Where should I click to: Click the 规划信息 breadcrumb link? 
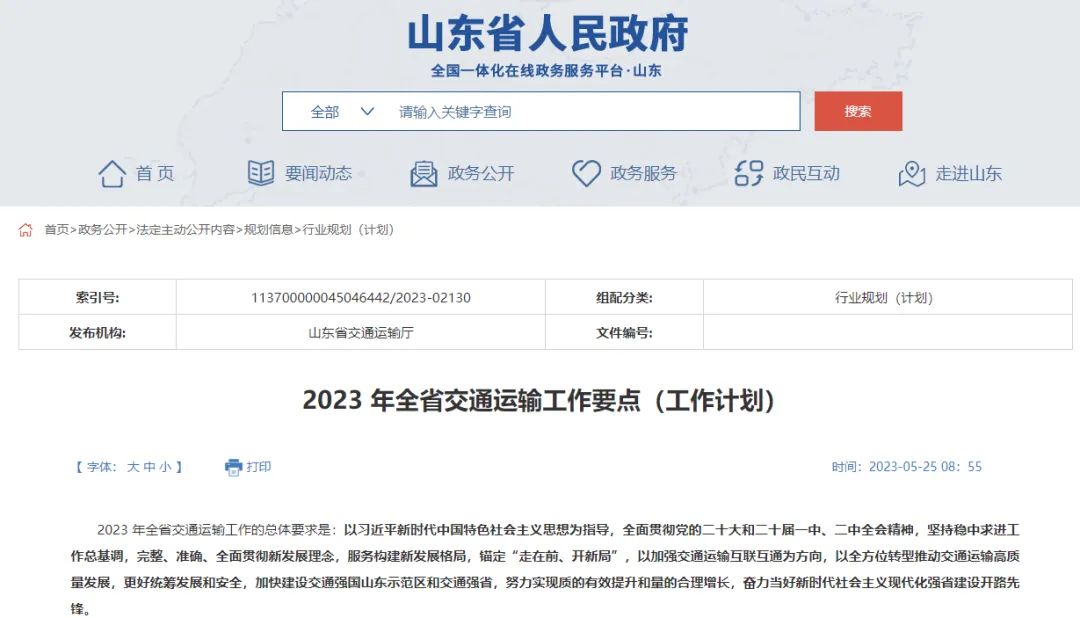click(269, 230)
